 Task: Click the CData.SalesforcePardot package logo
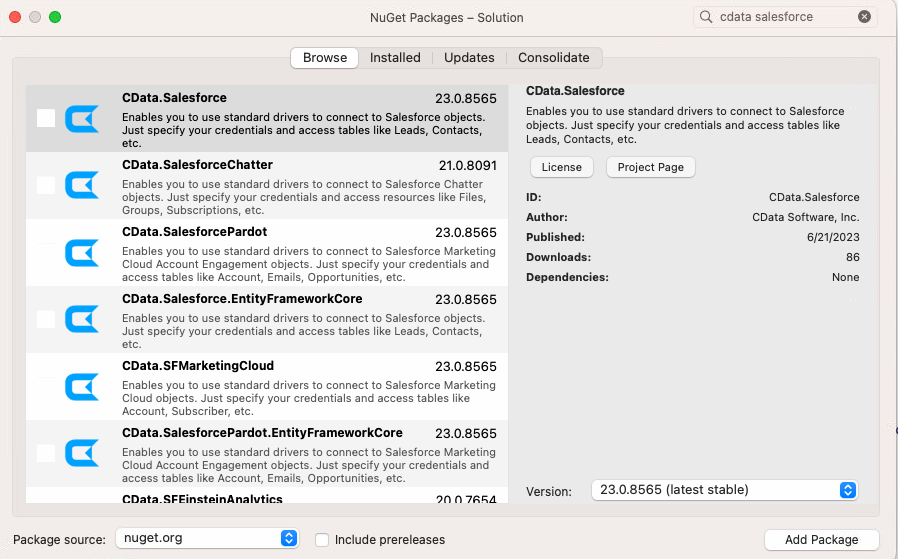tap(82, 253)
